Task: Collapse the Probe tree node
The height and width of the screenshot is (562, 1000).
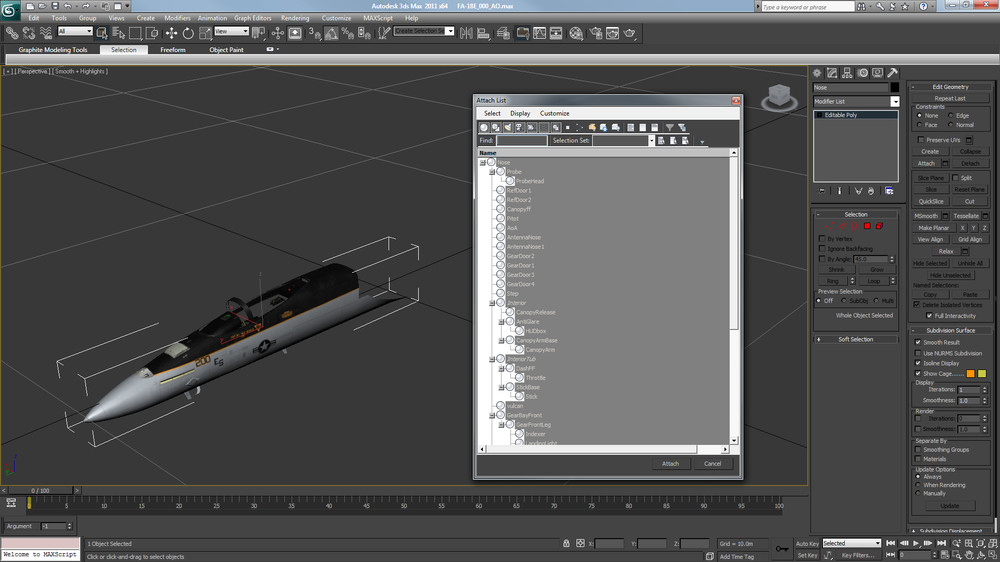Action: pyautogui.click(x=491, y=172)
